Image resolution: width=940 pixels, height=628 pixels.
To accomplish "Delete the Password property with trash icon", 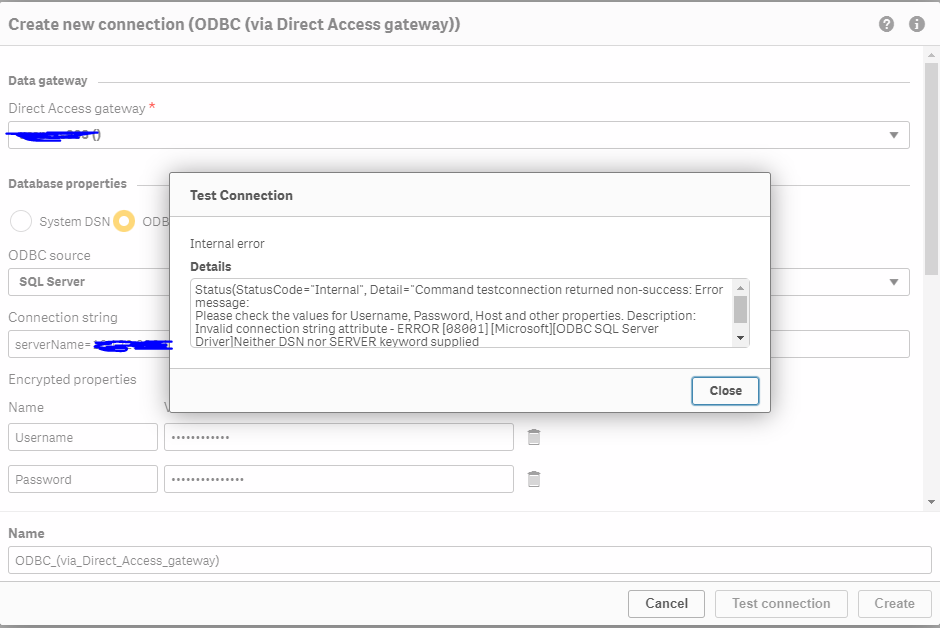I will tap(533, 479).
